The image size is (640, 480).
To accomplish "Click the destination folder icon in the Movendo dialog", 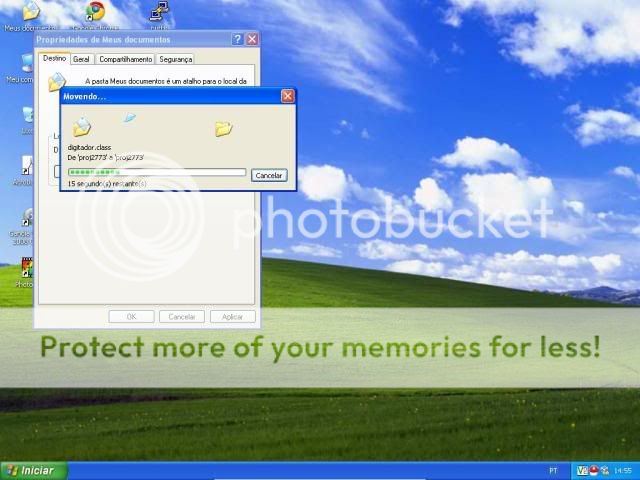I will tap(224, 128).
